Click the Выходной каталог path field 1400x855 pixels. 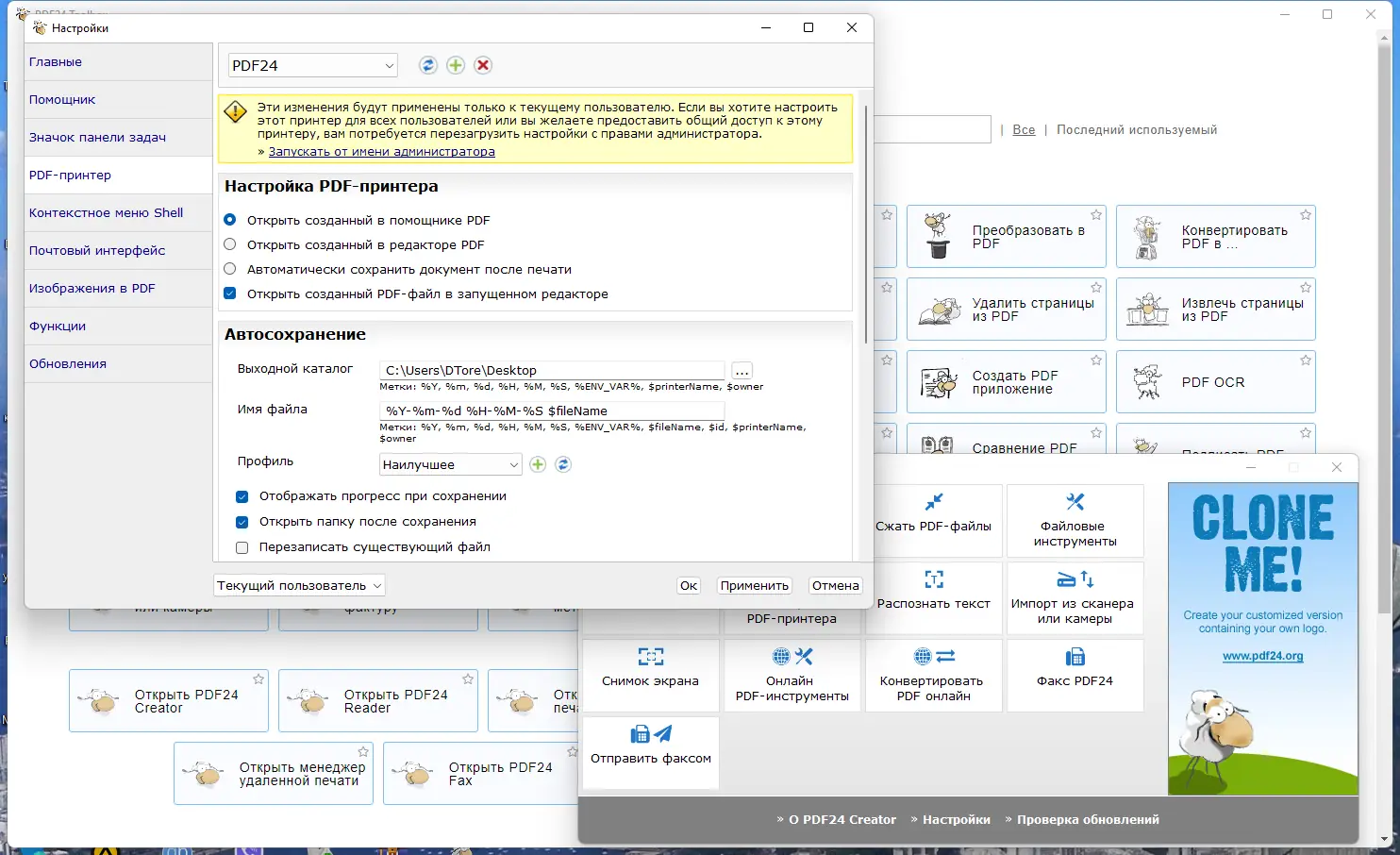pos(552,371)
